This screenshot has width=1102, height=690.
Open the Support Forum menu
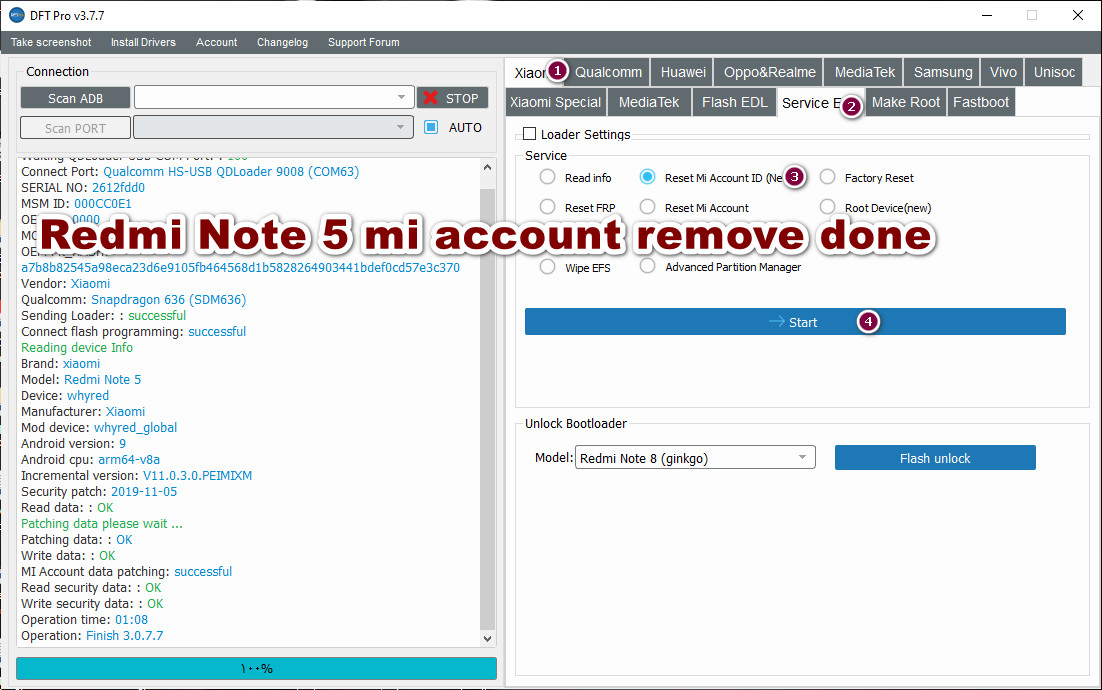coord(363,42)
